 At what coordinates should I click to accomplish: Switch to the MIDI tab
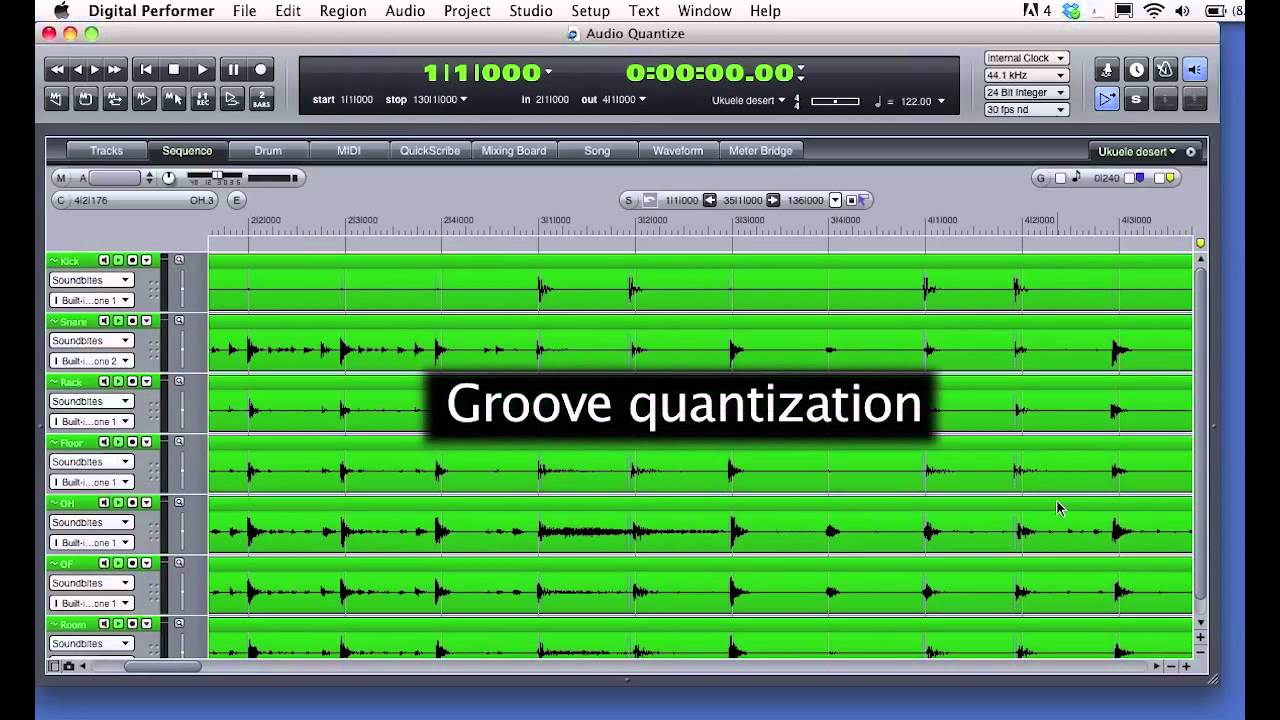click(349, 151)
